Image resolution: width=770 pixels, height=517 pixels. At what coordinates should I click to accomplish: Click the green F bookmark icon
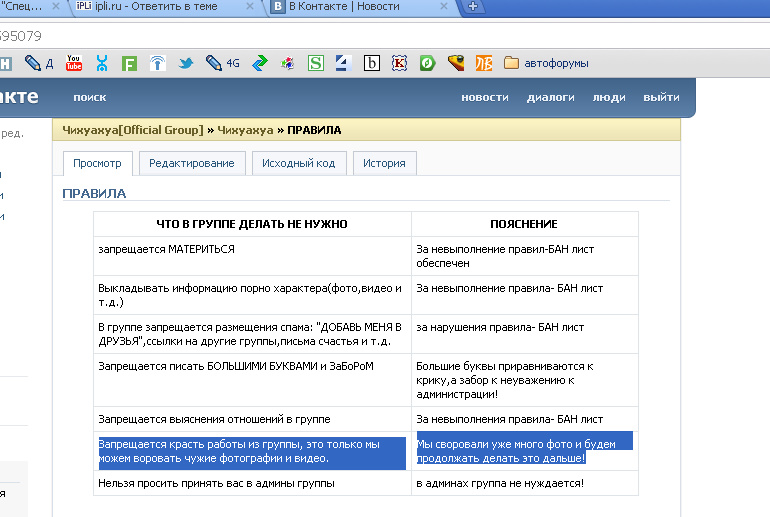click(x=129, y=63)
